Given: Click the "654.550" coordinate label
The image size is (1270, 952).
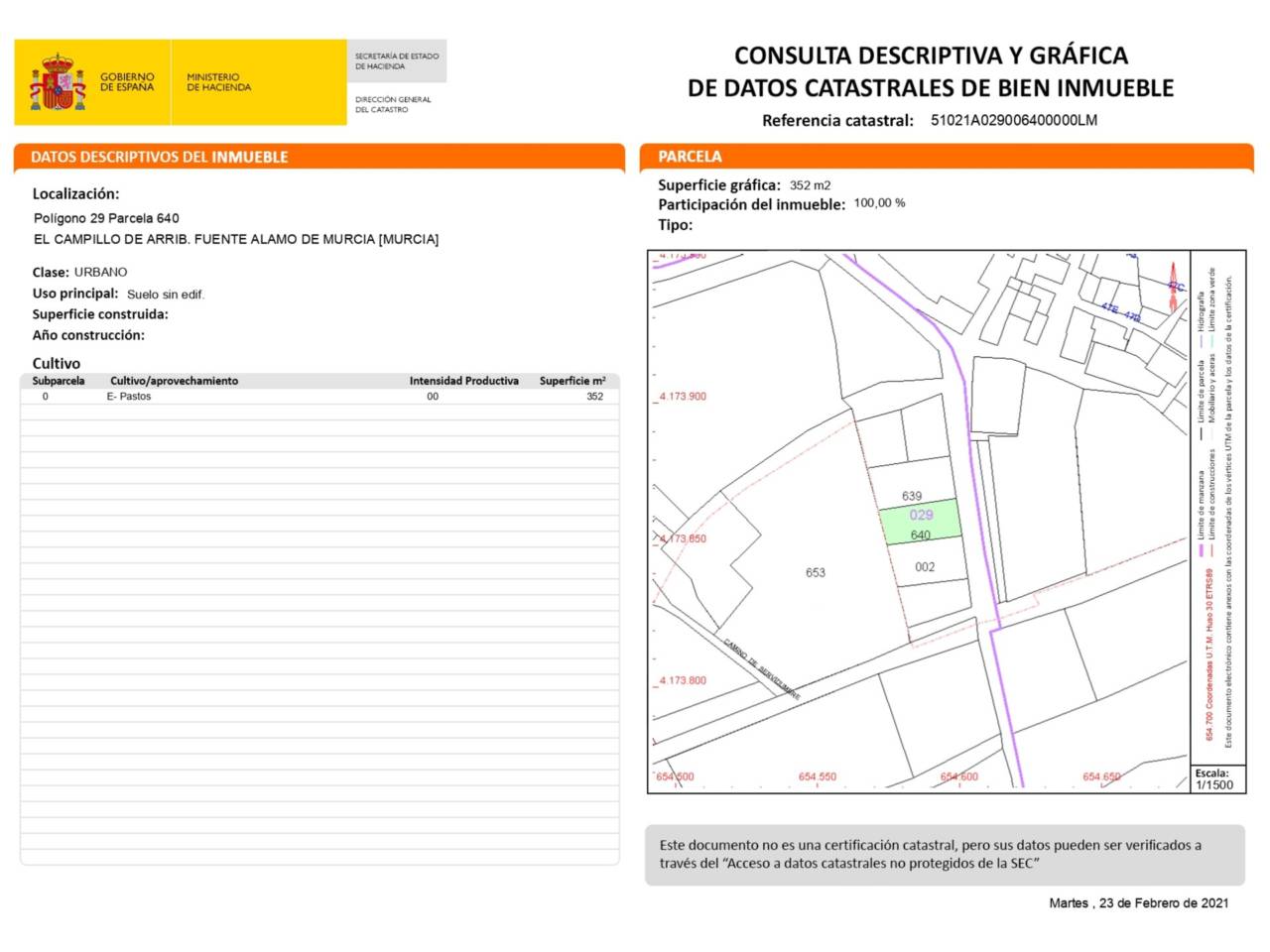Looking at the screenshot, I should click(x=818, y=777).
